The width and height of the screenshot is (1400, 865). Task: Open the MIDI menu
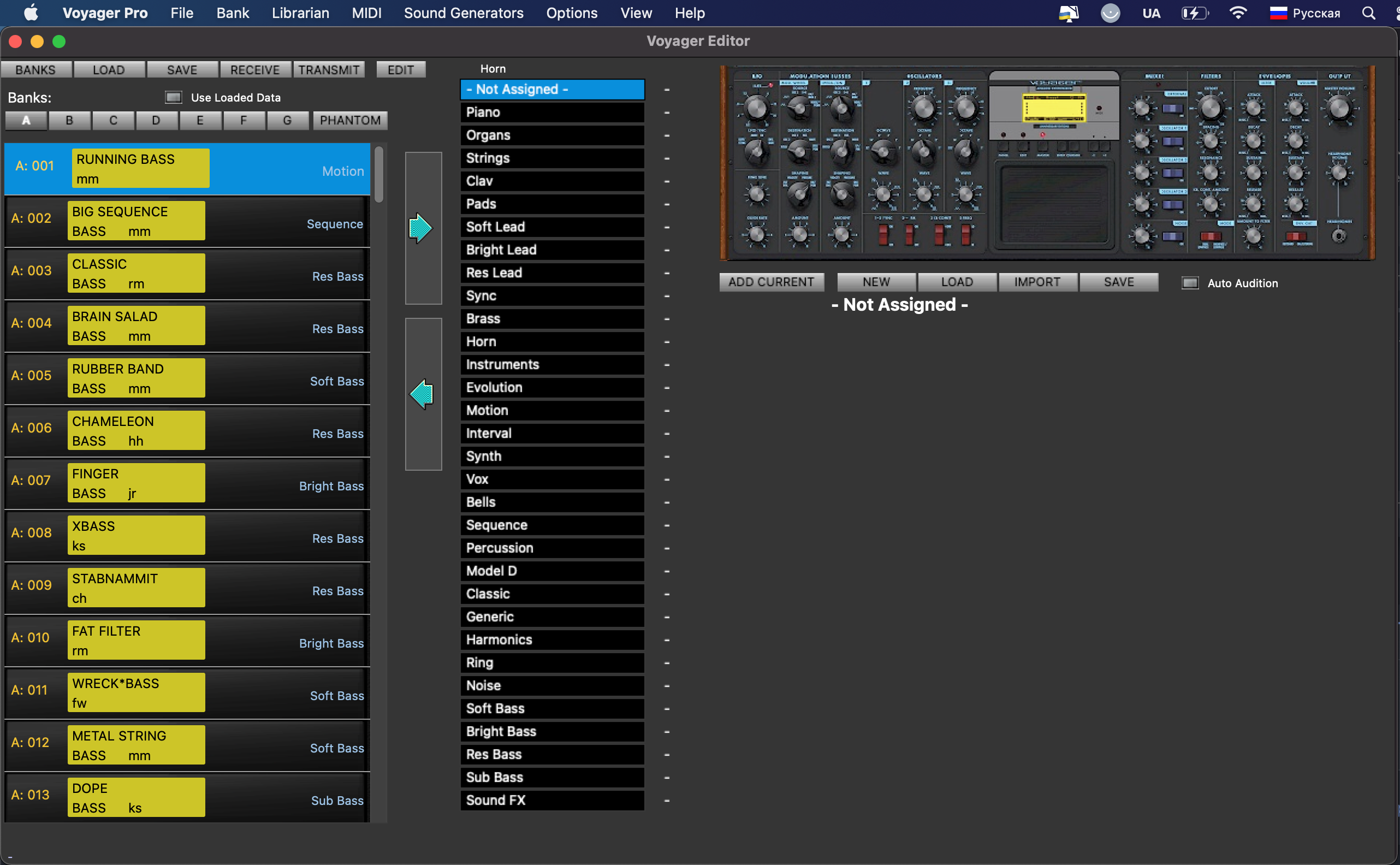pyautogui.click(x=366, y=13)
